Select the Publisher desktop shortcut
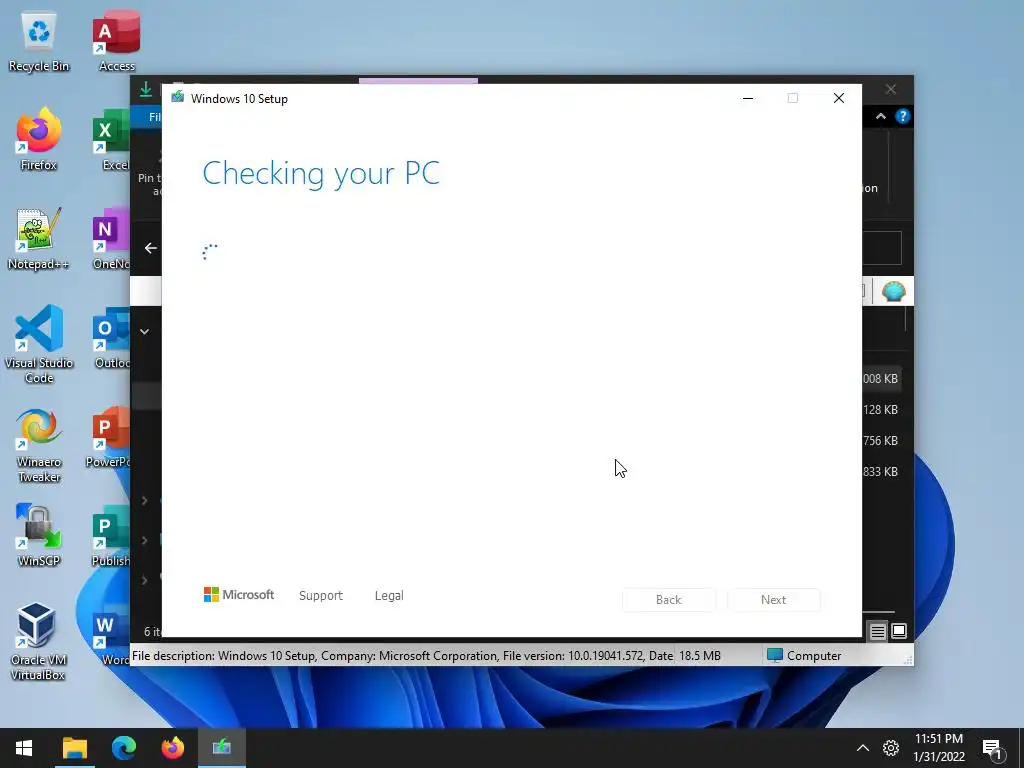Screen dimensions: 1024x768 tap(110, 536)
